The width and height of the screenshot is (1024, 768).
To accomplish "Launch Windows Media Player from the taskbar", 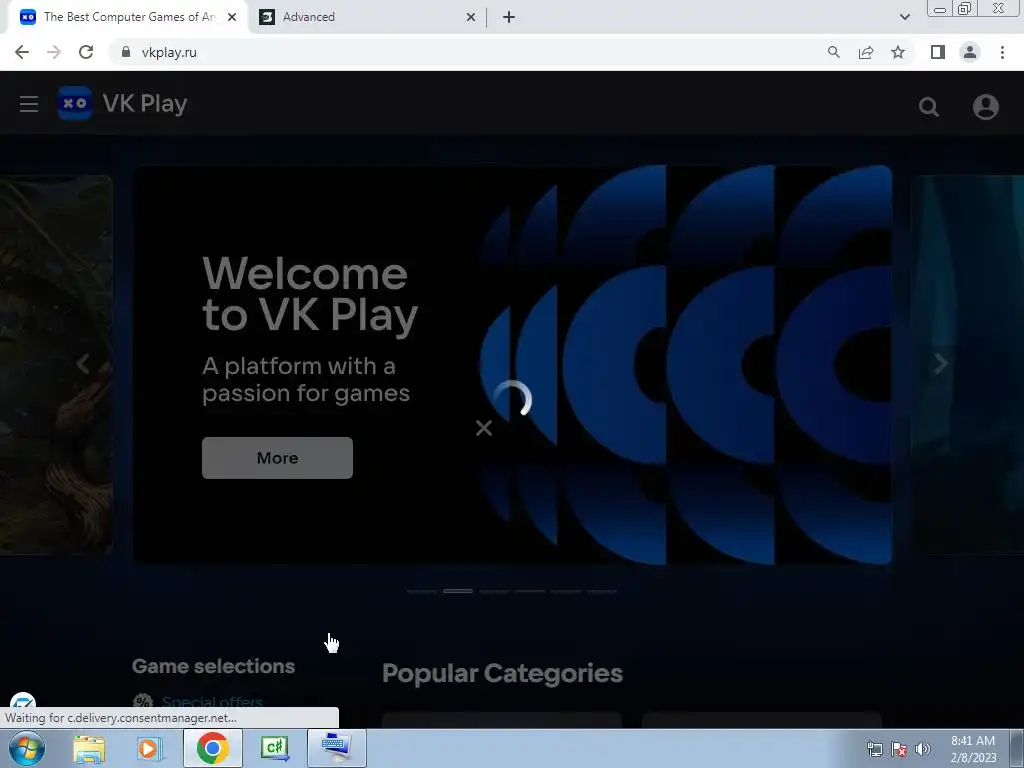I will 150,748.
